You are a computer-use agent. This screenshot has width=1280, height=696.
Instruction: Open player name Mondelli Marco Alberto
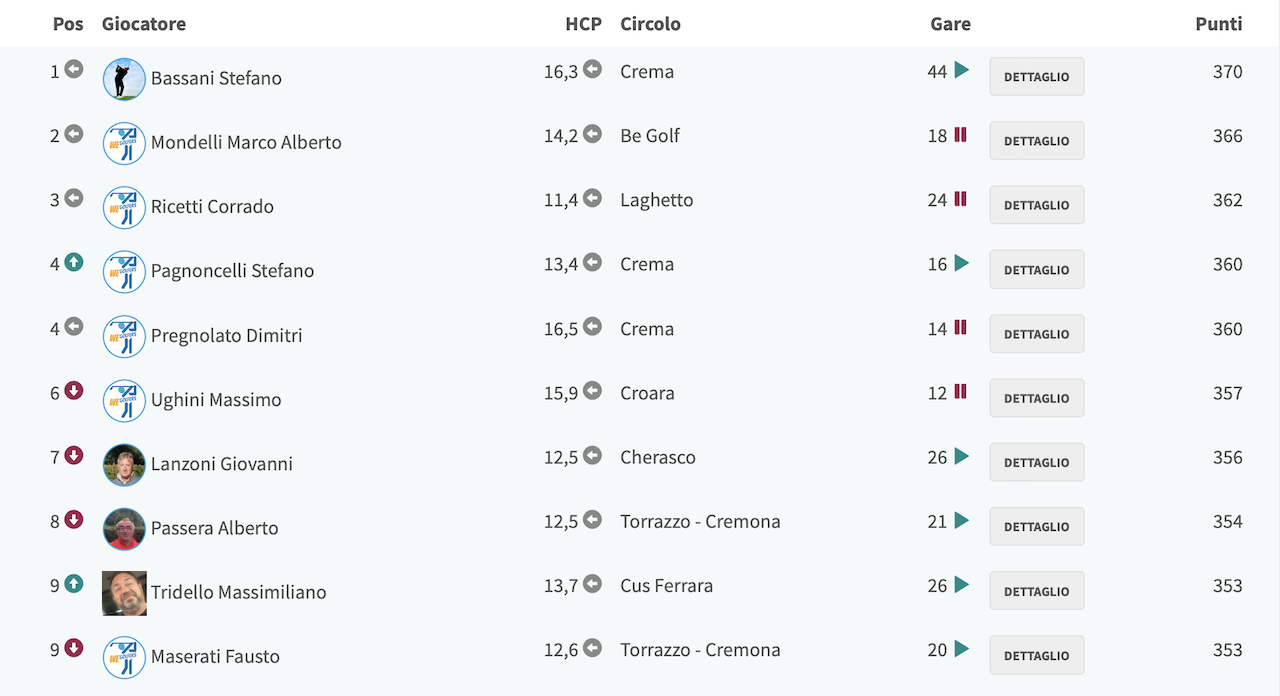[x=246, y=142]
